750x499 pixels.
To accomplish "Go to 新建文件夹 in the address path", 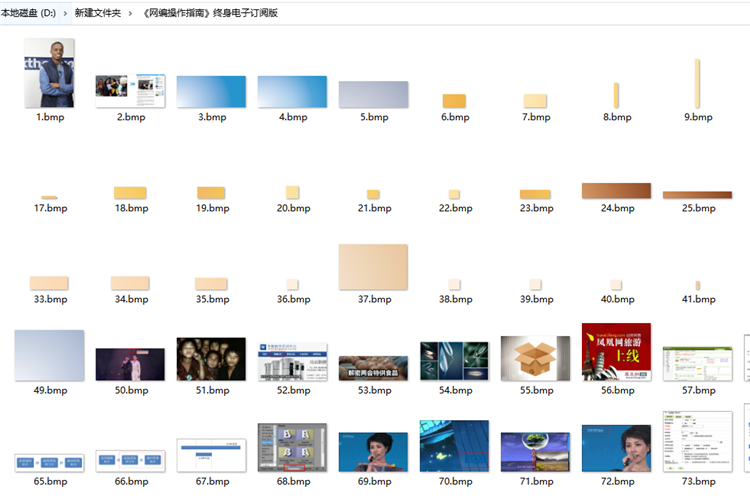I will pyautogui.click(x=98, y=13).
